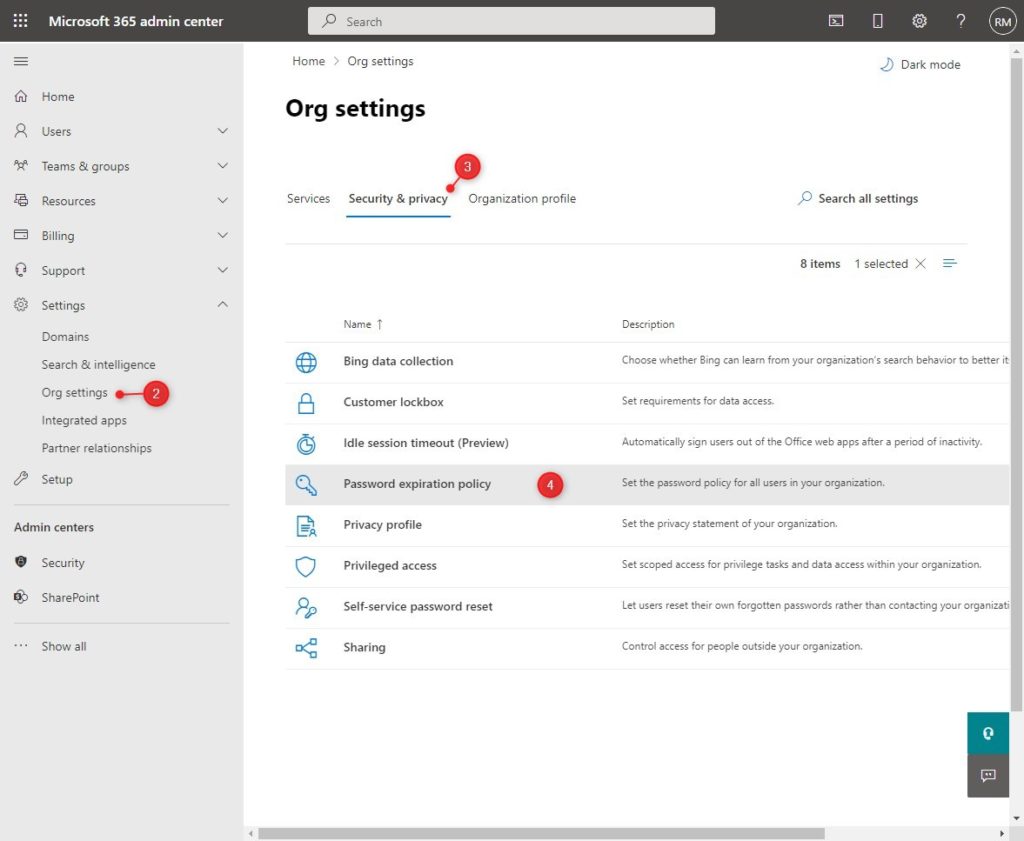This screenshot has height=841, width=1024.
Task: Click the Idle session timeout clock icon
Action: (306, 444)
